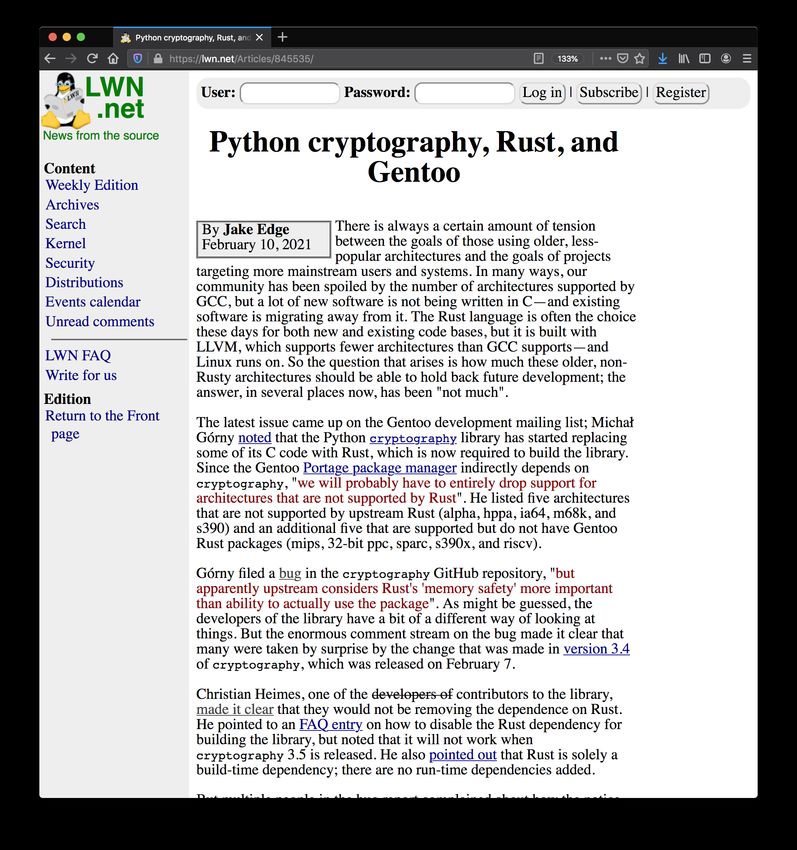Open the Weekly Edition link
This screenshot has width=797, height=850.
[x=92, y=185]
